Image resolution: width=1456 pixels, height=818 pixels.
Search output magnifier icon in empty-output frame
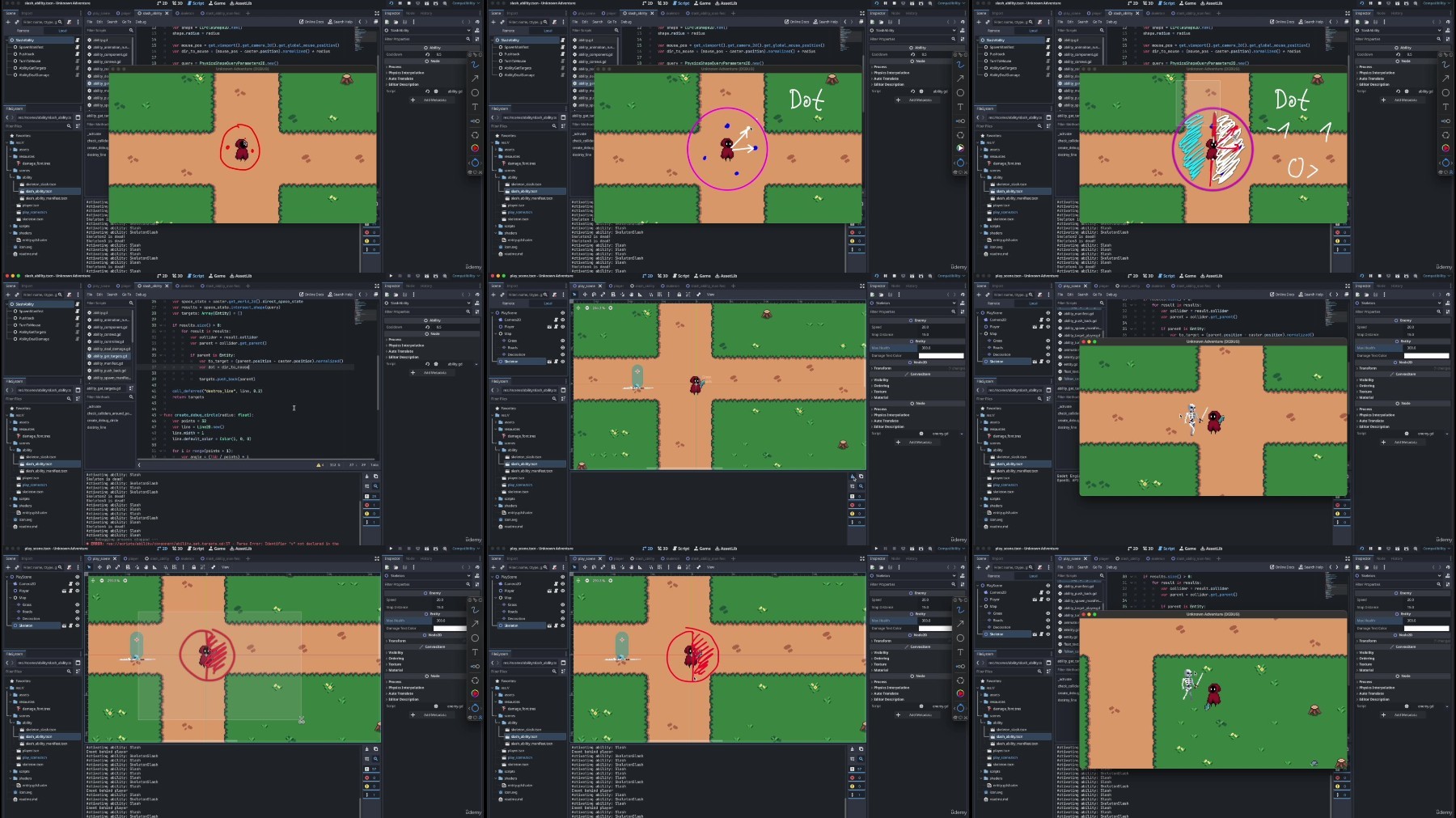pyautogui.click(x=861, y=486)
